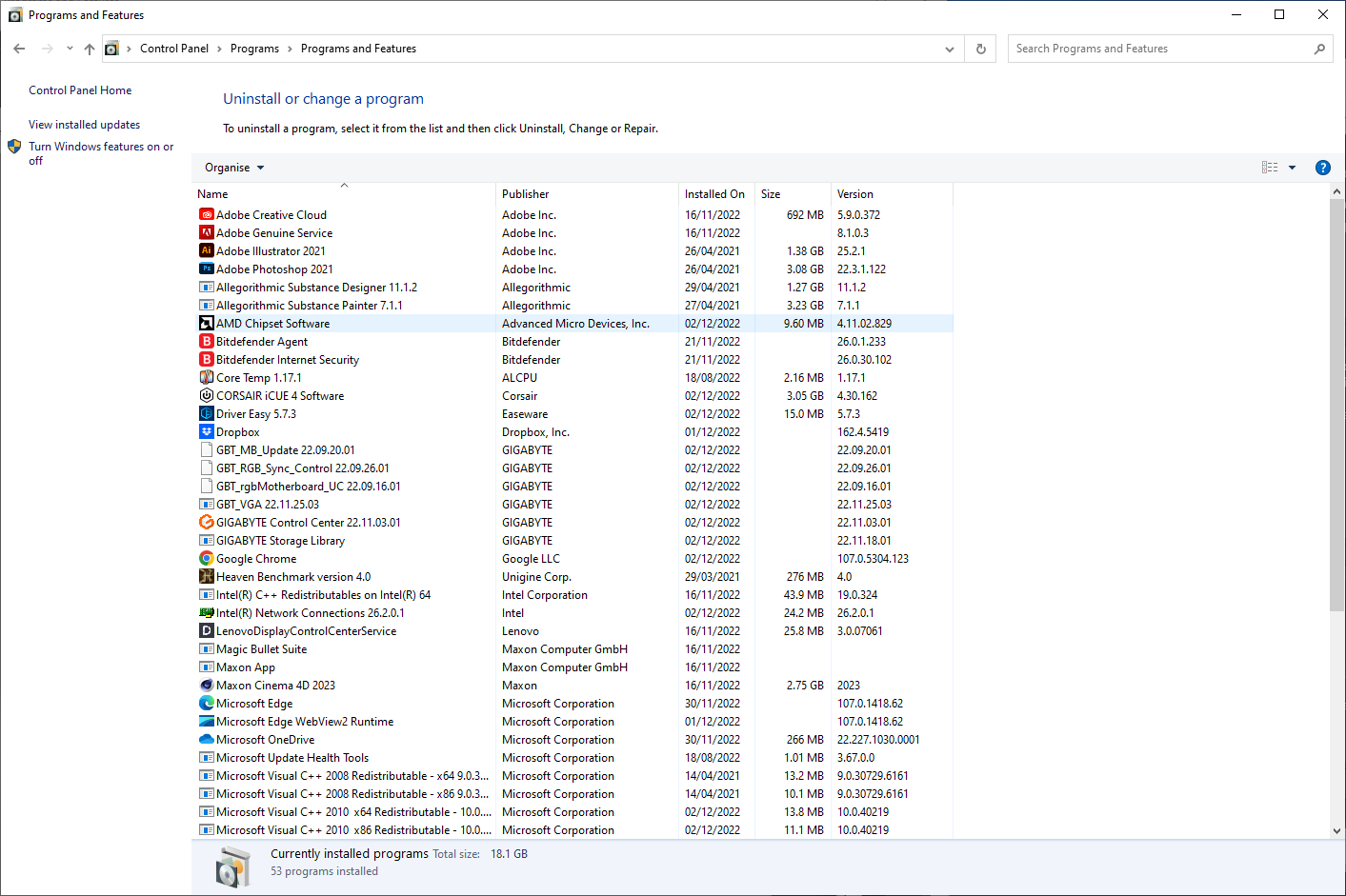Click the GIGABYTE Control Center icon
Screen dimensions: 1346x896
point(207,523)
